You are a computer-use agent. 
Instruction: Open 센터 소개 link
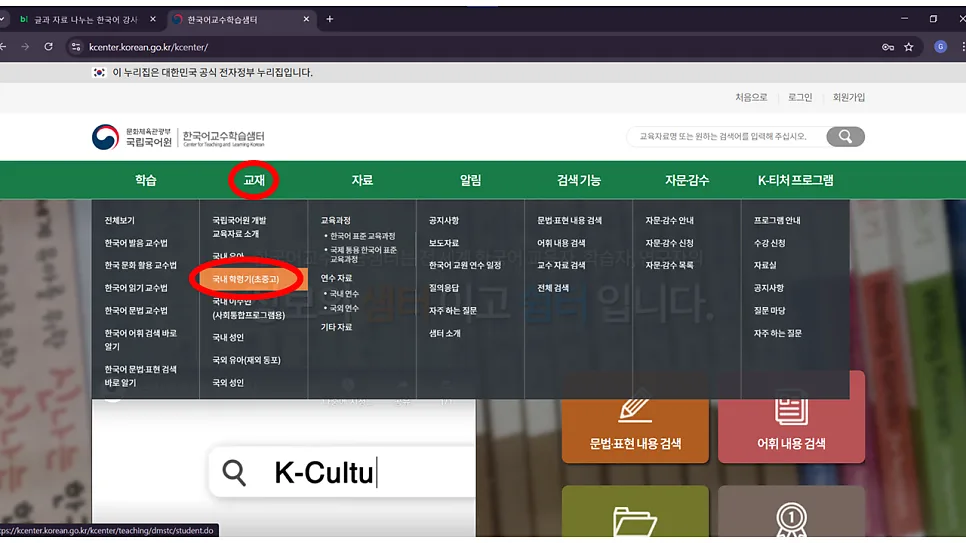click(x=445, y=333)
